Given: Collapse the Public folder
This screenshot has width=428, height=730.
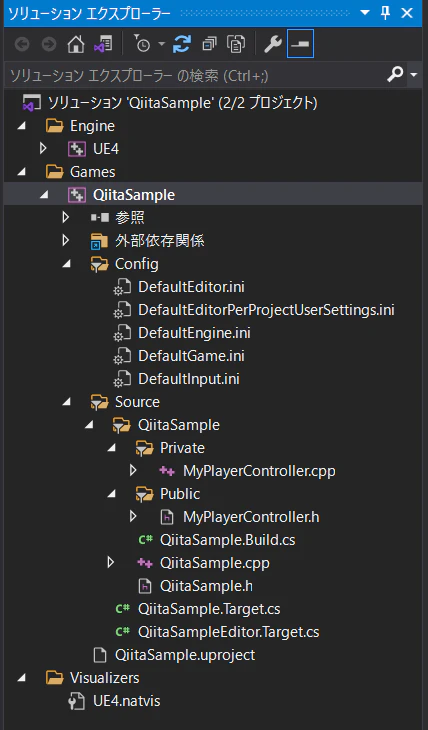Looking at the screenshot, I should [112, 494].
